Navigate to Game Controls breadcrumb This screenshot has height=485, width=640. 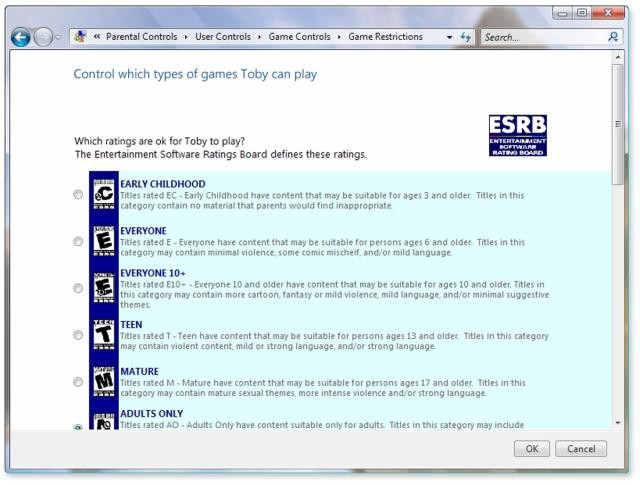(x=302, y=37)
